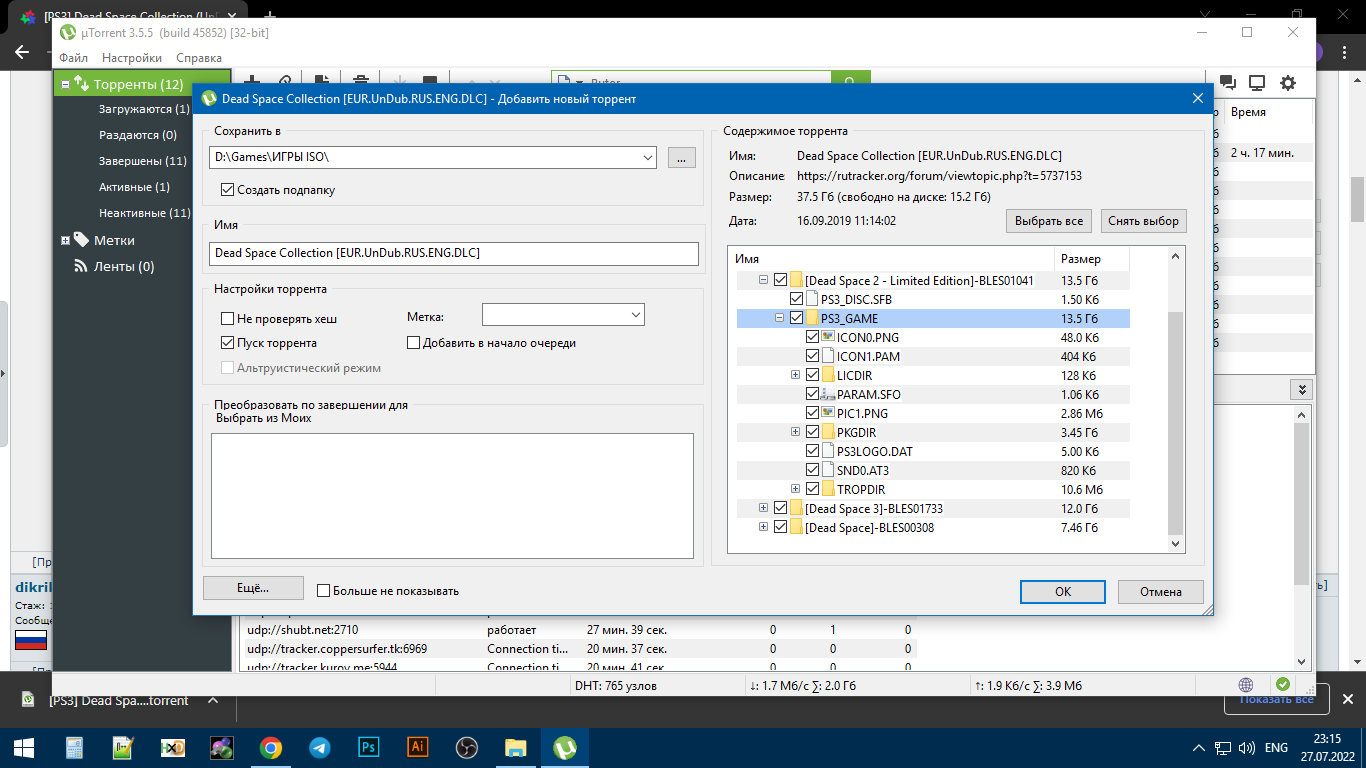Uncheck the SND0.AT3 file checkbox

tap(812, 470)
